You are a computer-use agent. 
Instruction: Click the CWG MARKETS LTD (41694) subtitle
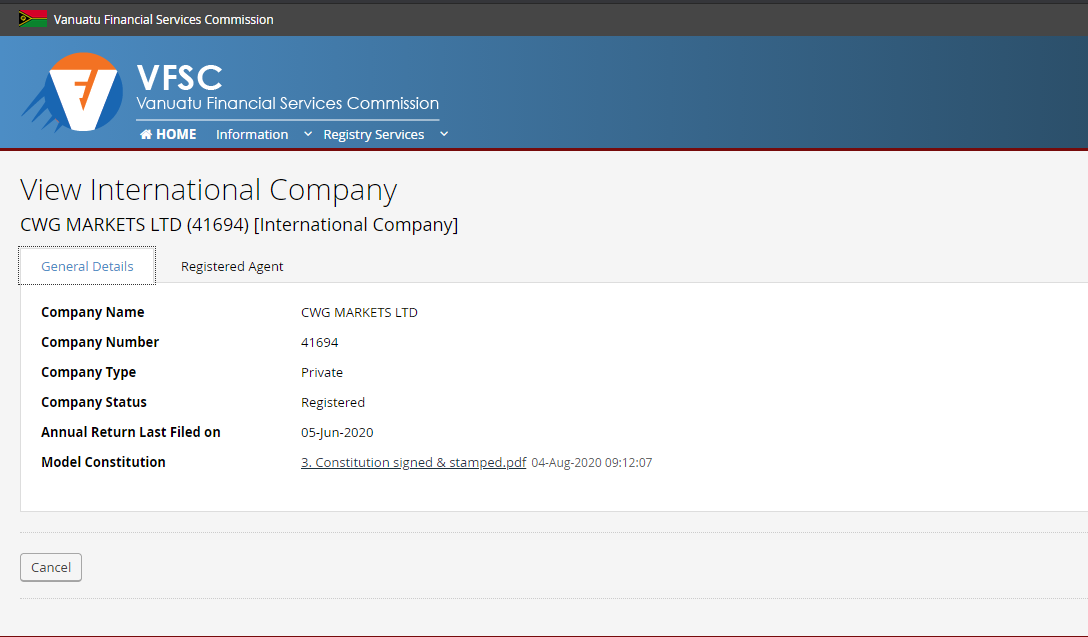pyautogui.click(x=239, y=225)
